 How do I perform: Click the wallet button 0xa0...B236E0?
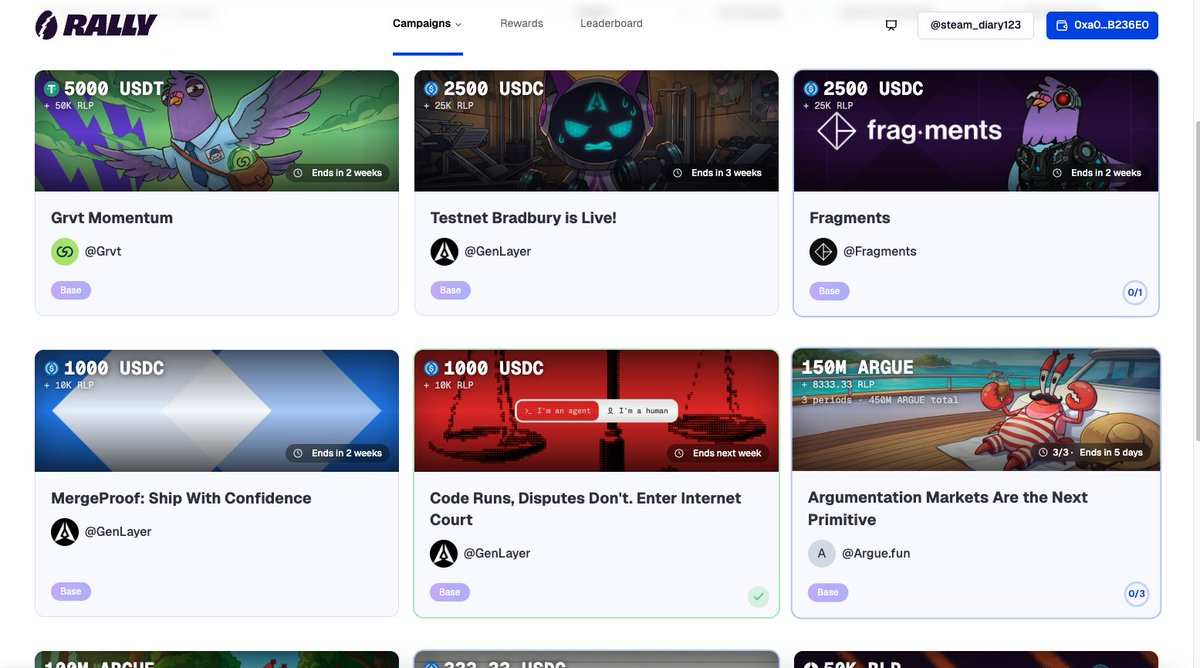point(1102,25)
